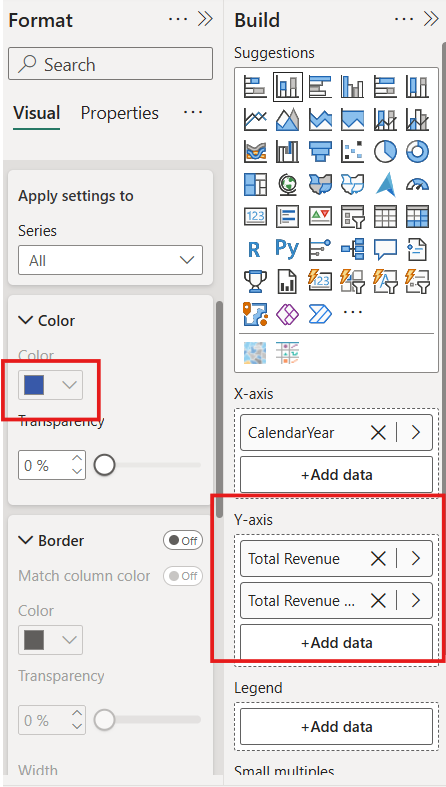
Task: Select the Stacked column chart visual
Action: coord(288,86)
